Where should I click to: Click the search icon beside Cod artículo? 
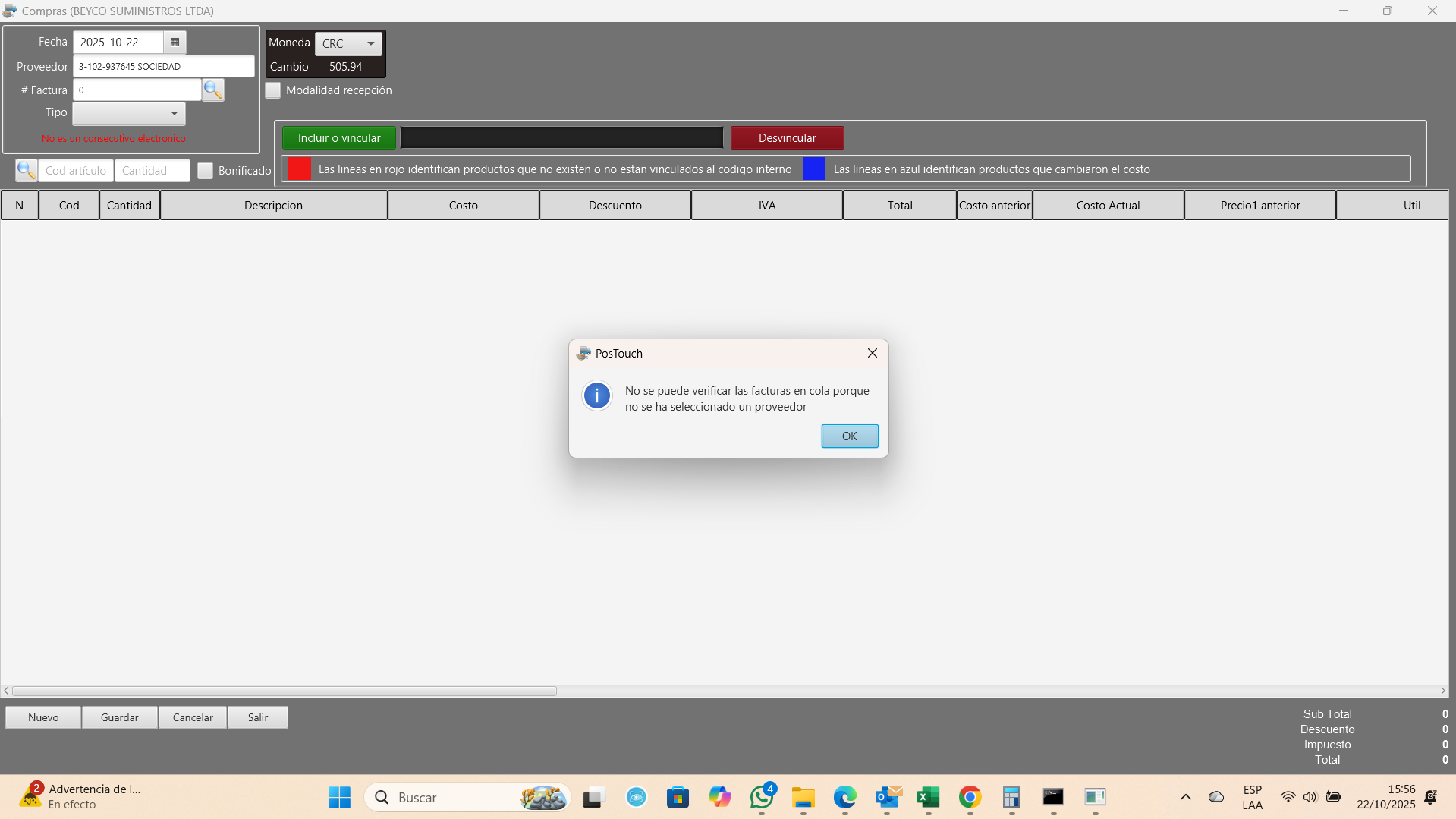tap(27, 170)
